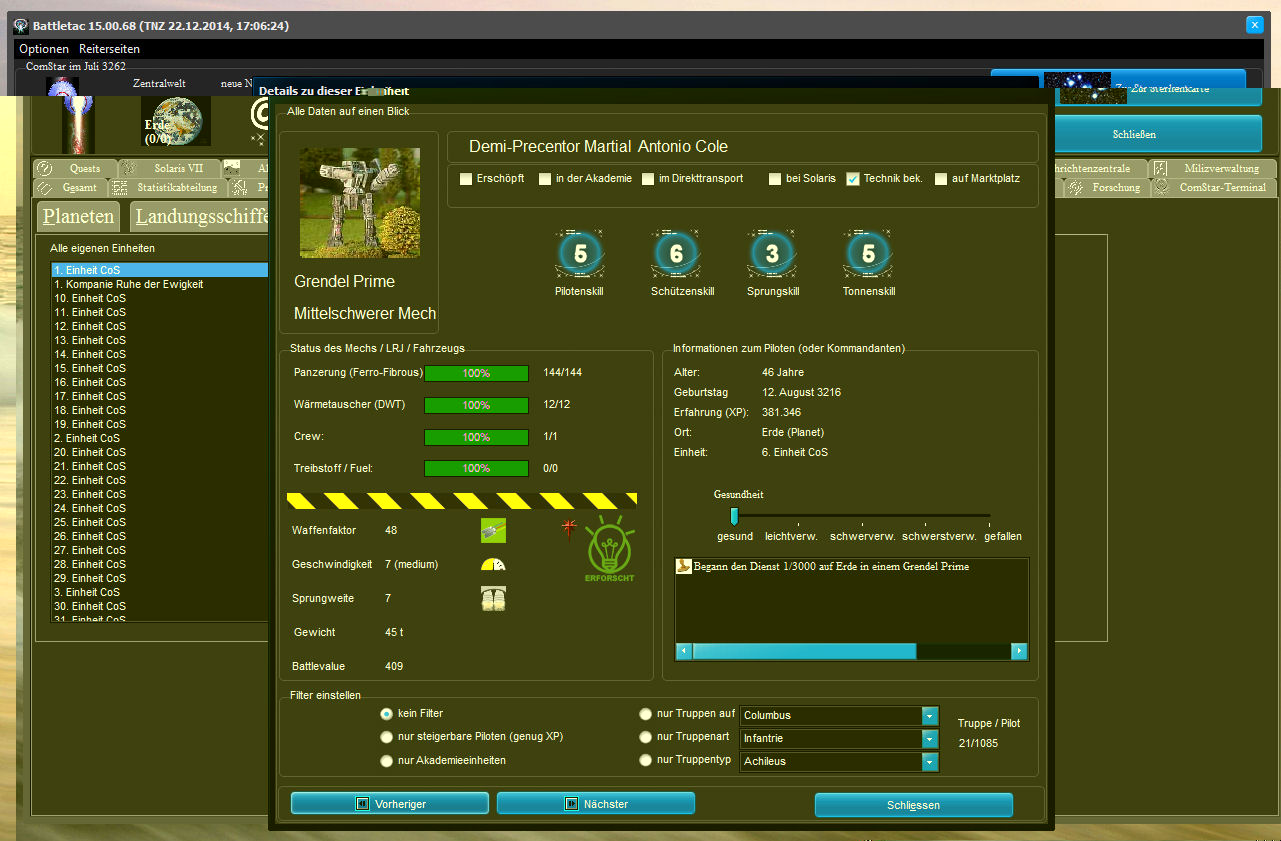1281x841 pixels.
Task: Click the green Erforscht lightbulb icon
Action: [609, 549]
